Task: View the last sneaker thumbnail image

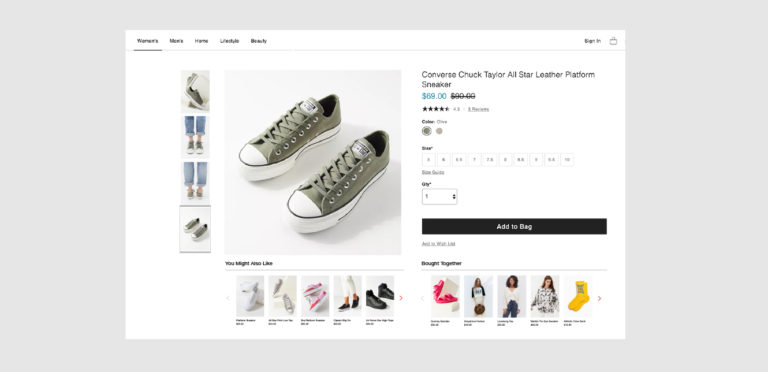Action: point(195,229)
